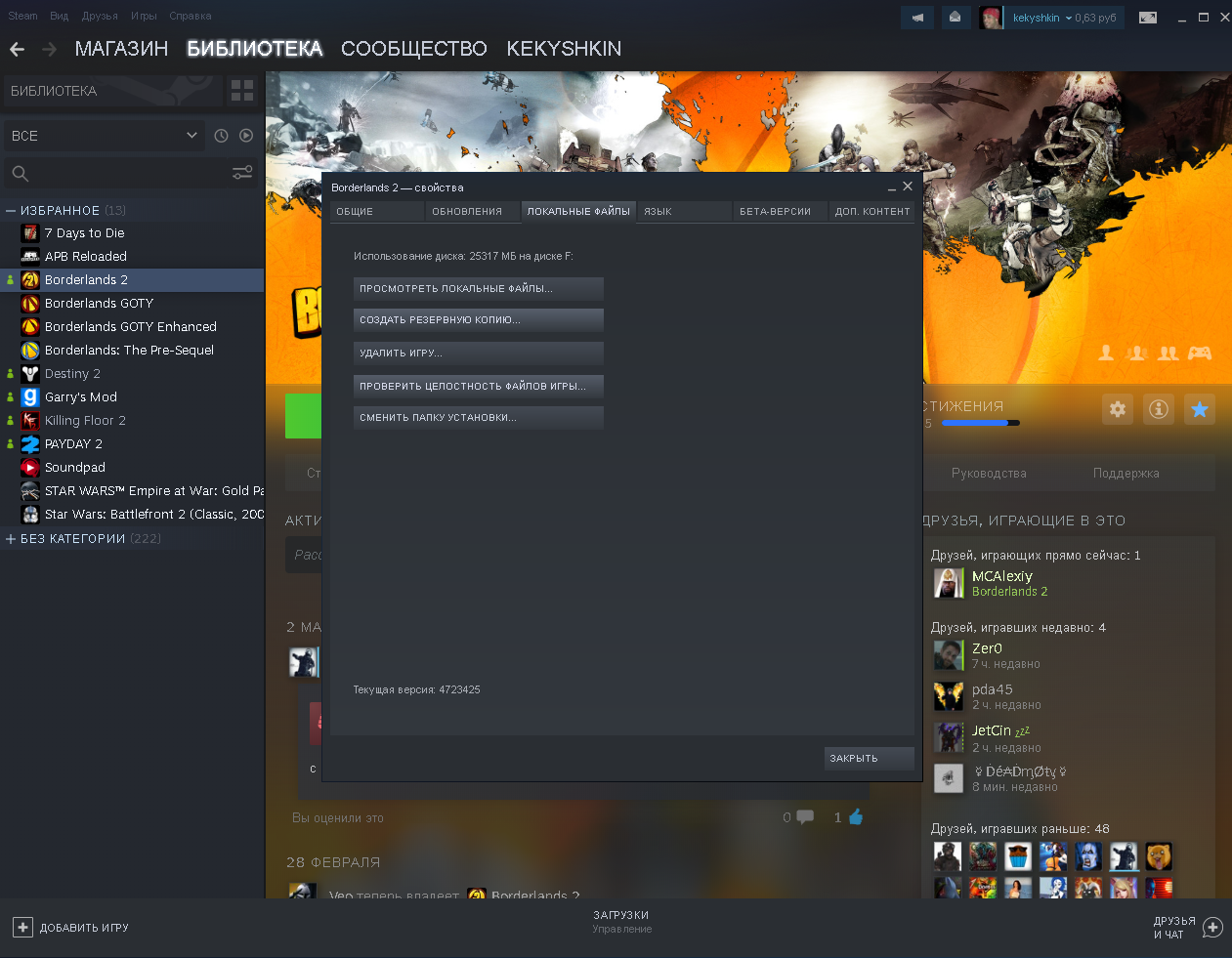The height and width of the screenshot is (958, 1232).
Task: Toggle the favorite star icon
Action: [1200, 409]
